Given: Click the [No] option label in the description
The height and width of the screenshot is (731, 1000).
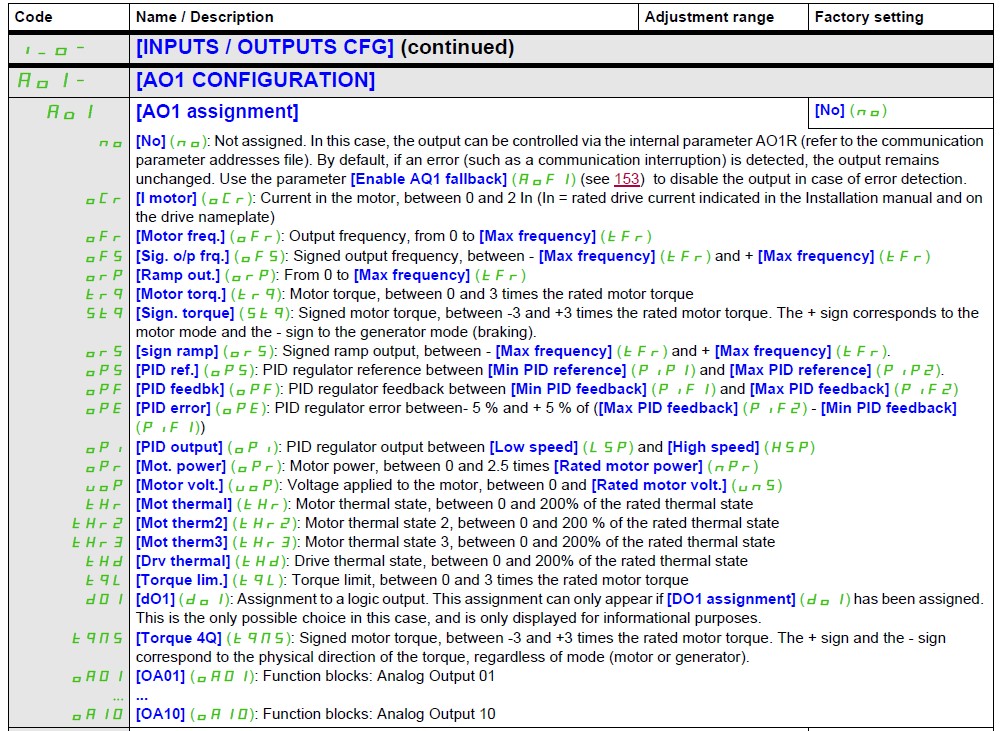Looking at the screenshot, I should [x=151, y=142].
